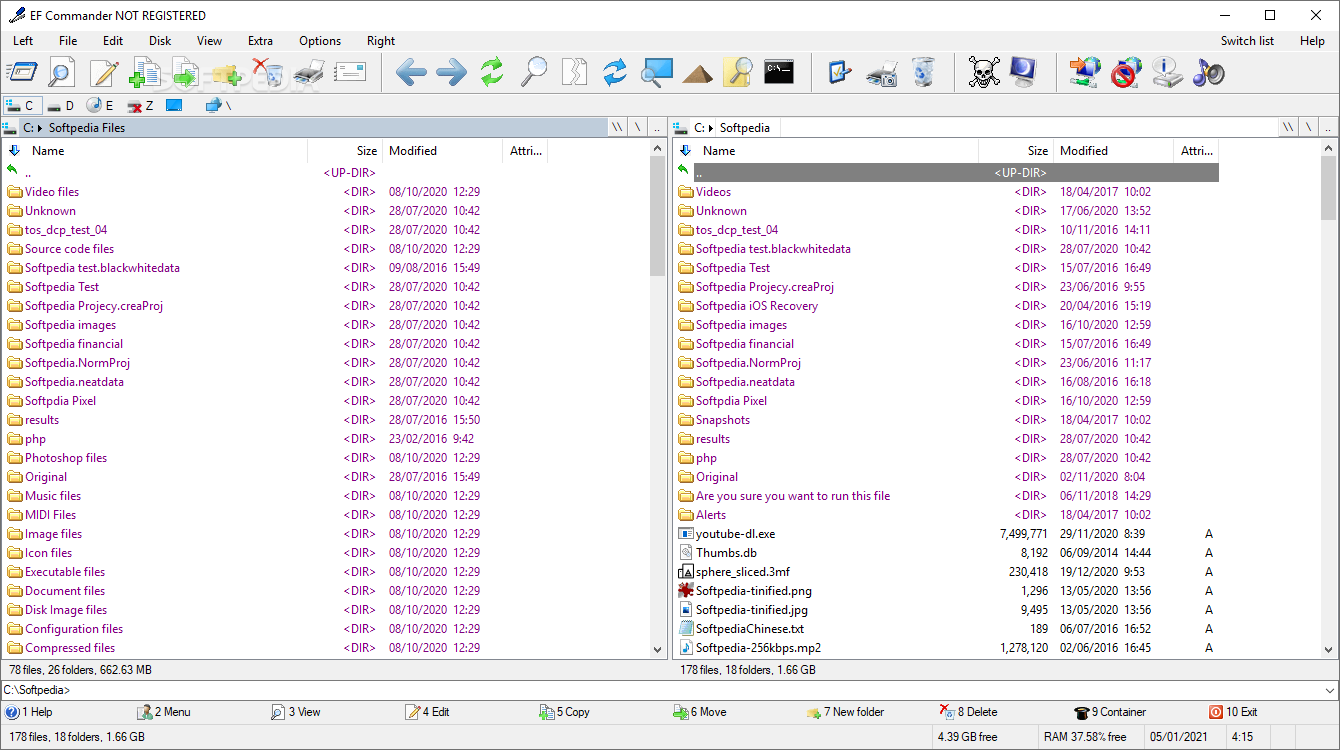
Task: Click the connect network drive icon
Action: (x=1085, y=72)
